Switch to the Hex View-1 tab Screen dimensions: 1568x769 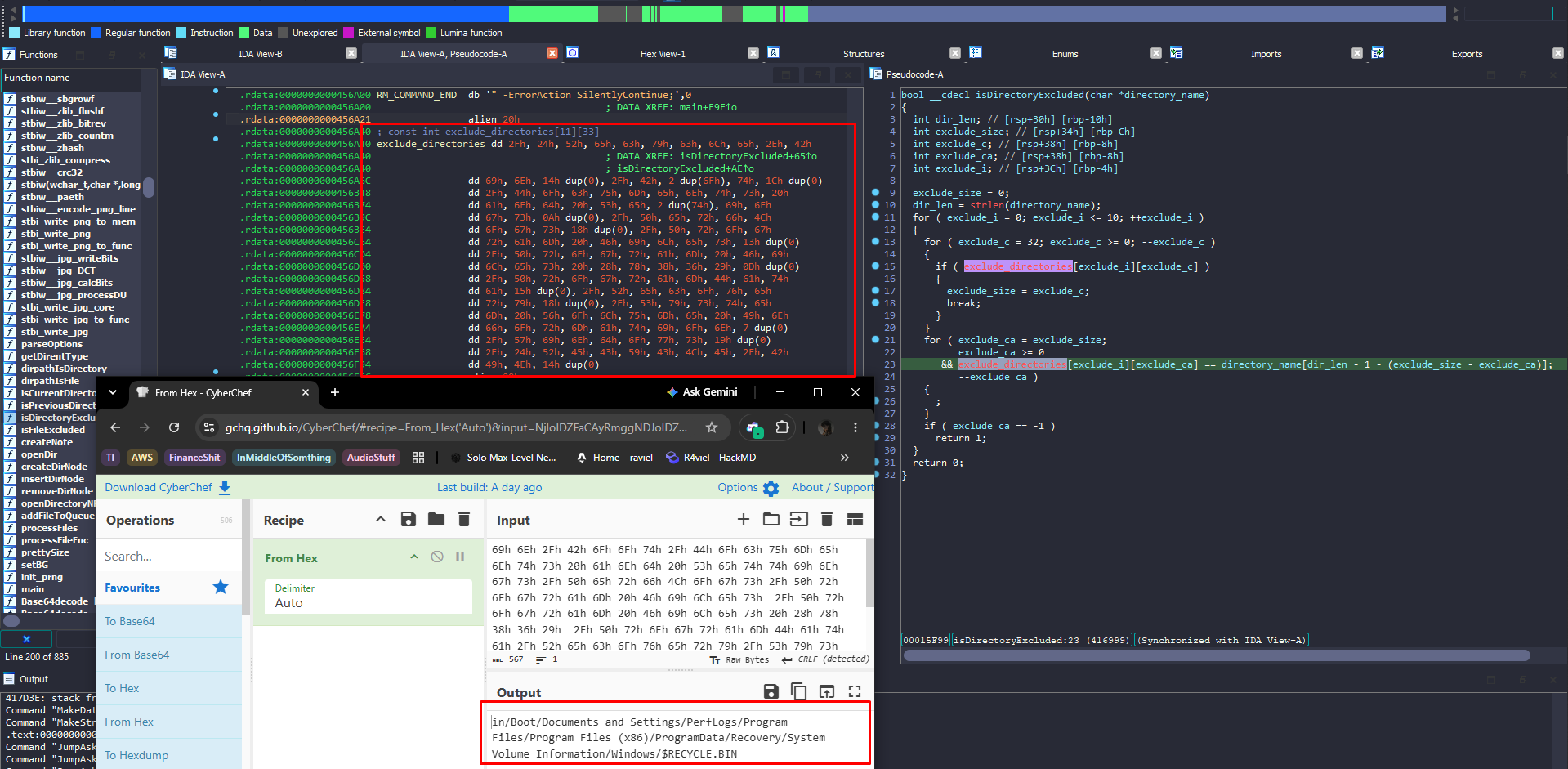click(663, 54)
